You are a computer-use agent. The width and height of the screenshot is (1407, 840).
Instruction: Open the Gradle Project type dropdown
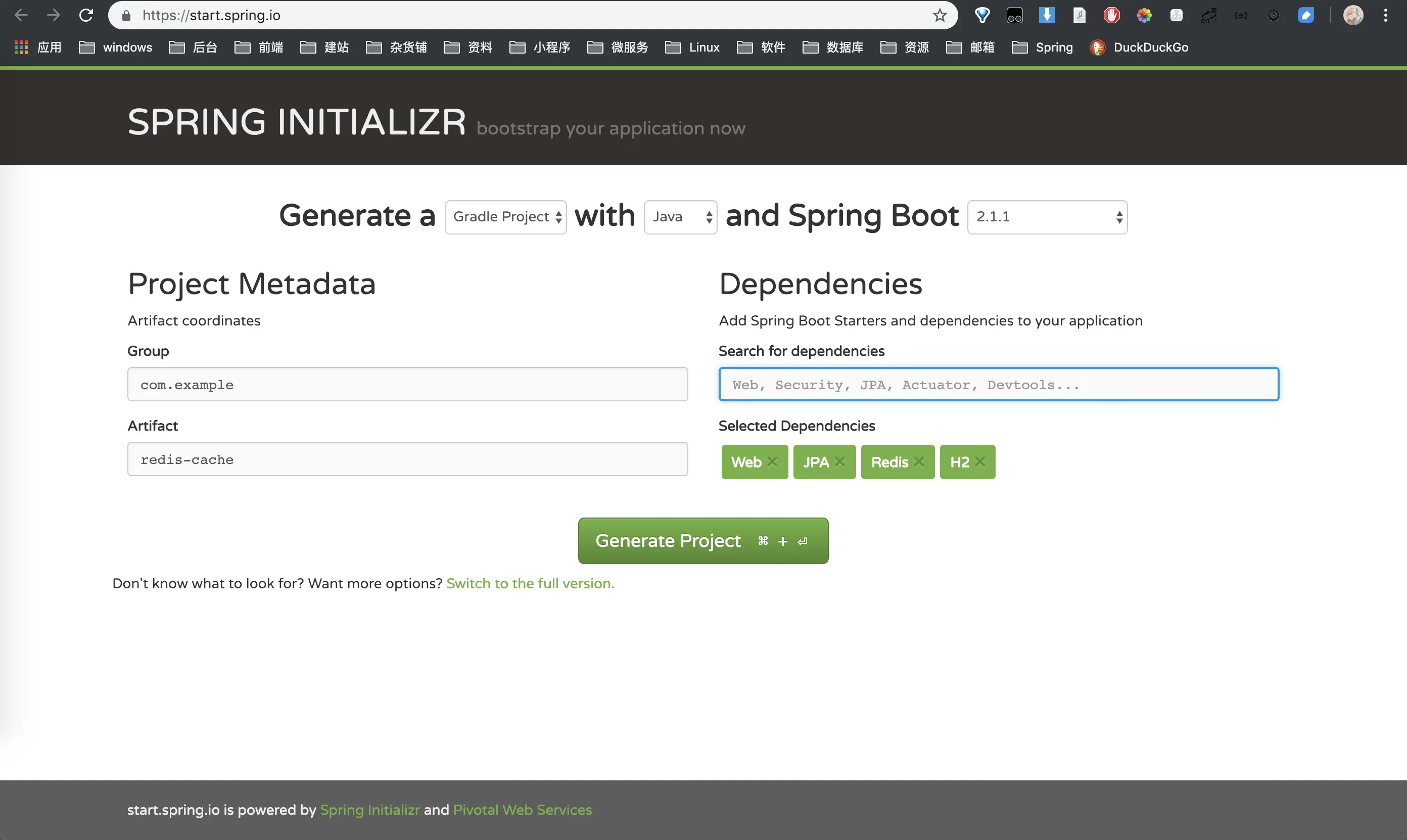pyautogui.click(x=505, y=217)
